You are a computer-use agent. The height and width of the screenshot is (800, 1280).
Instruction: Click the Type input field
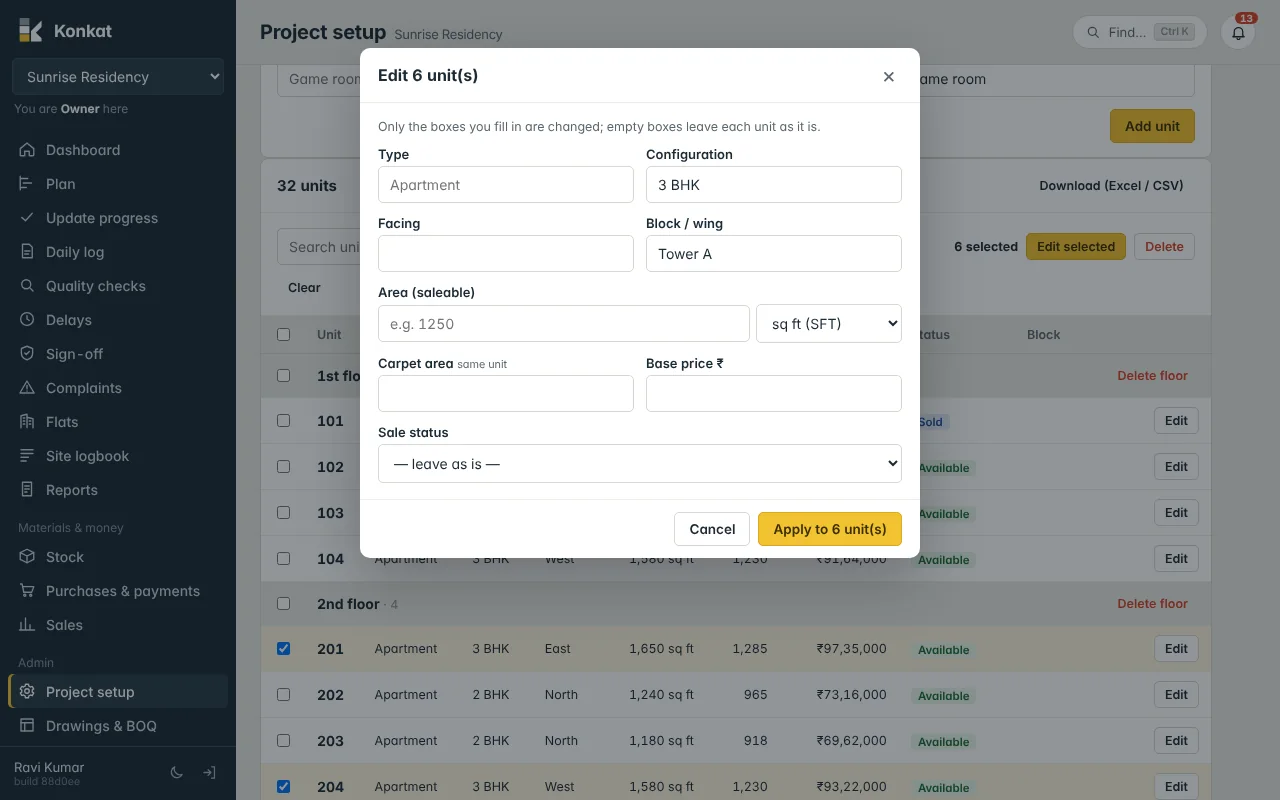point(506,185)
